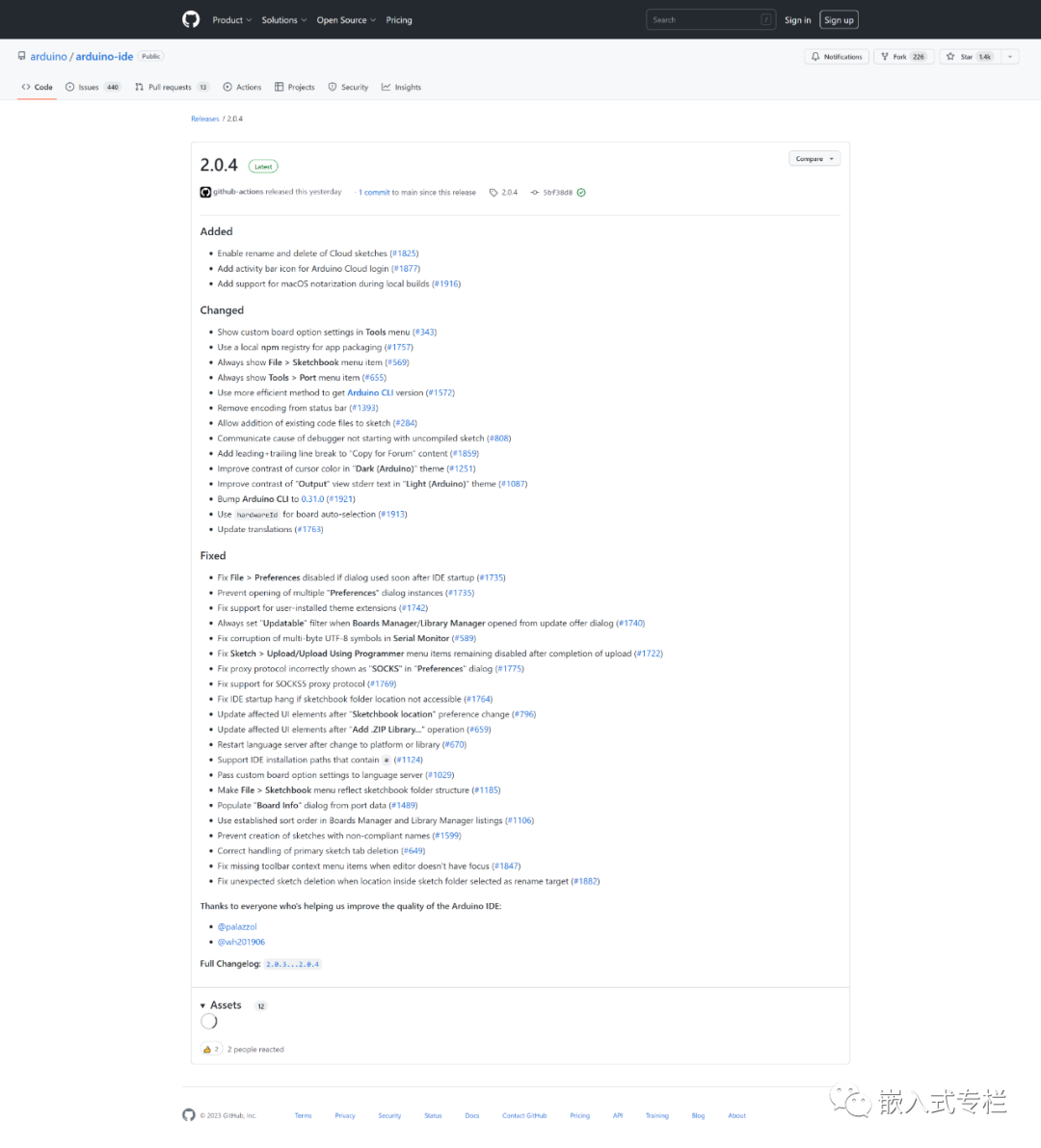This screenshot has width=1041, height=1148.
Task: Open the footer Training link
Action: [x=656, y=1116]
